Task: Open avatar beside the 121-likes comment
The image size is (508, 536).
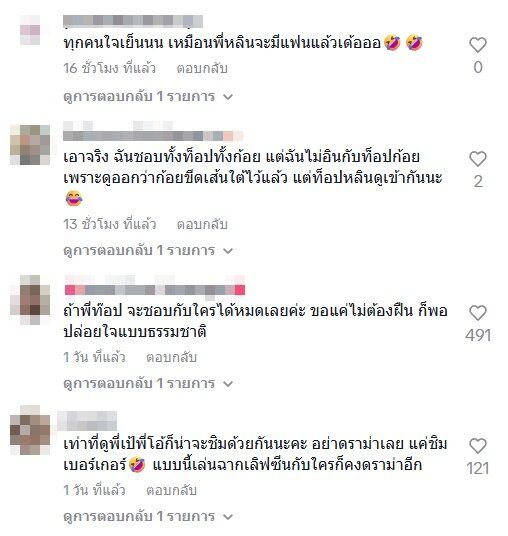Action: pos(30,430)
